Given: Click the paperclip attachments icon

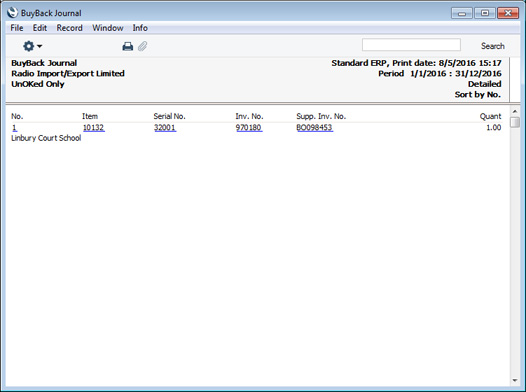Looking at the screenshot, I should [x=143, y=46].
